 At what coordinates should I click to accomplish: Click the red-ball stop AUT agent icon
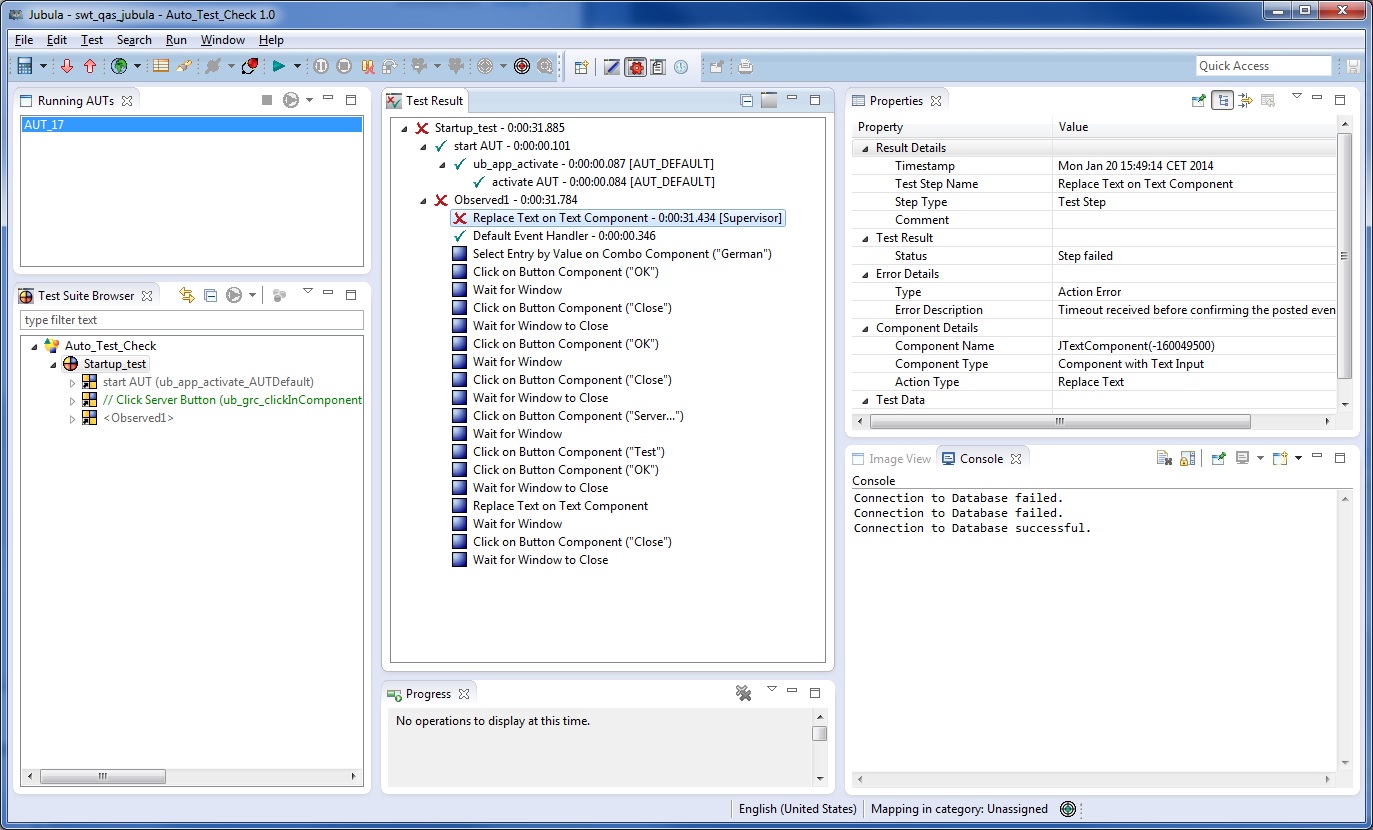[250, 66]
